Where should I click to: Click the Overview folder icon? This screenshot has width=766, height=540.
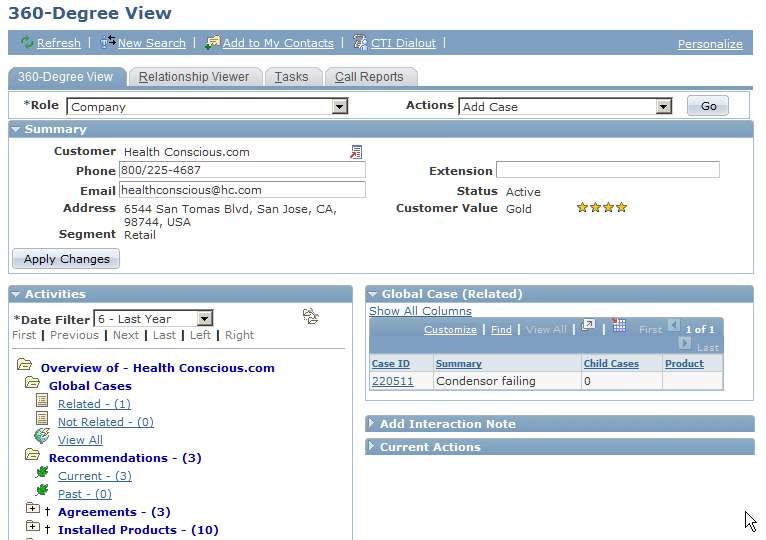point(24,365)
